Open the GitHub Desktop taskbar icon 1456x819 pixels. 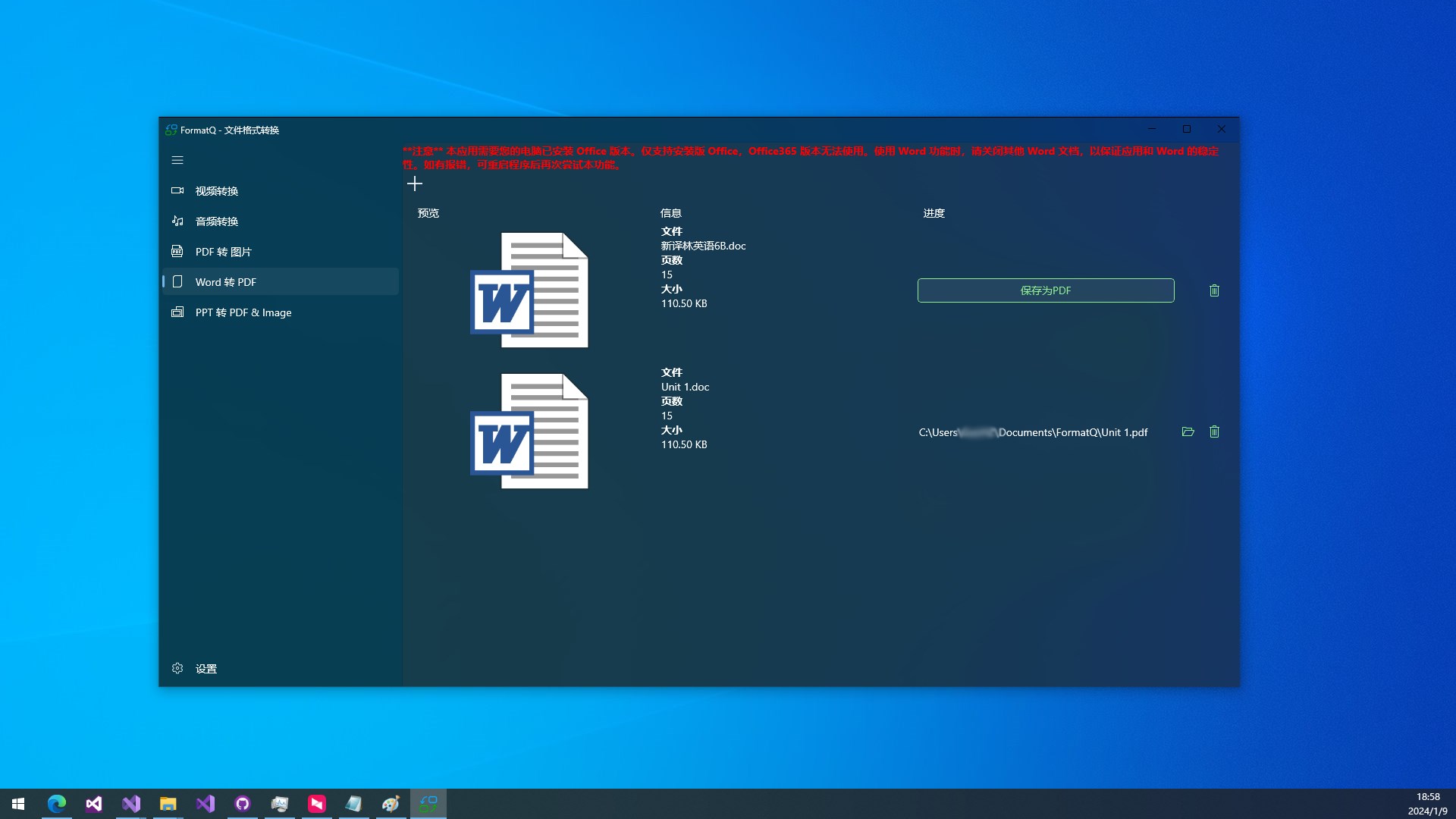243,804
